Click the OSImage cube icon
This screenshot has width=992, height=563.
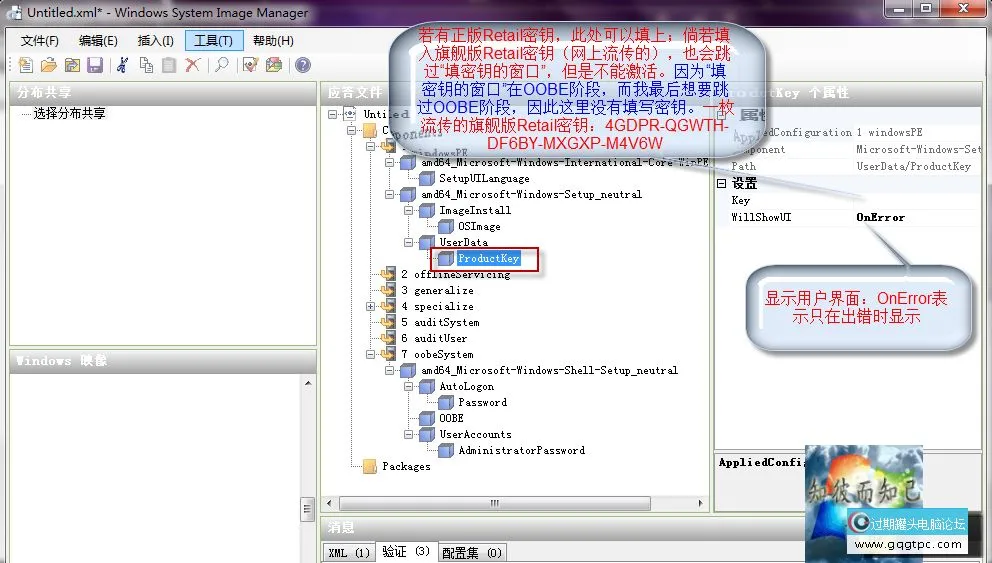(446, 226)
